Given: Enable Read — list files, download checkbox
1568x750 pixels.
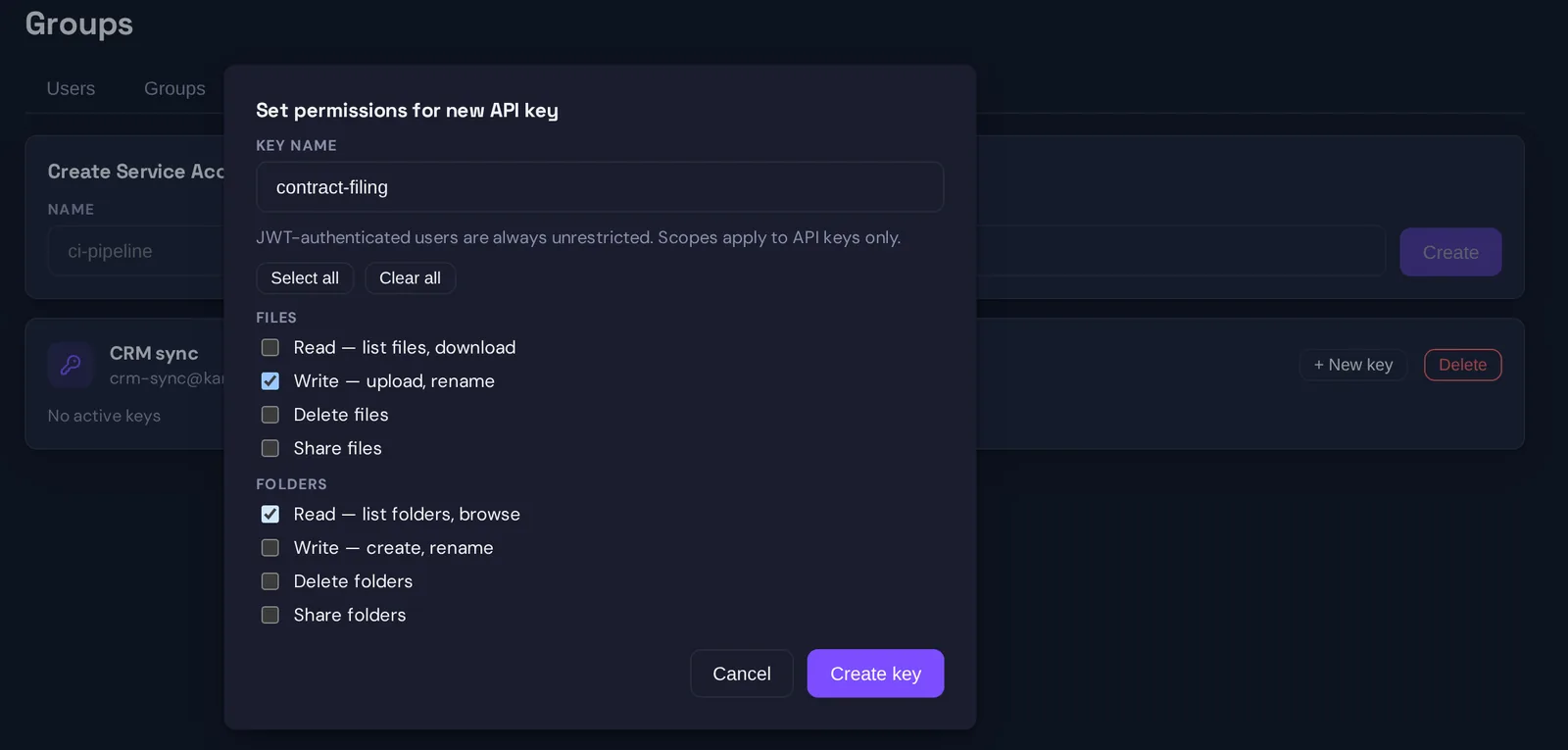Looking at the screenshot, I should (x=270, y=348).
